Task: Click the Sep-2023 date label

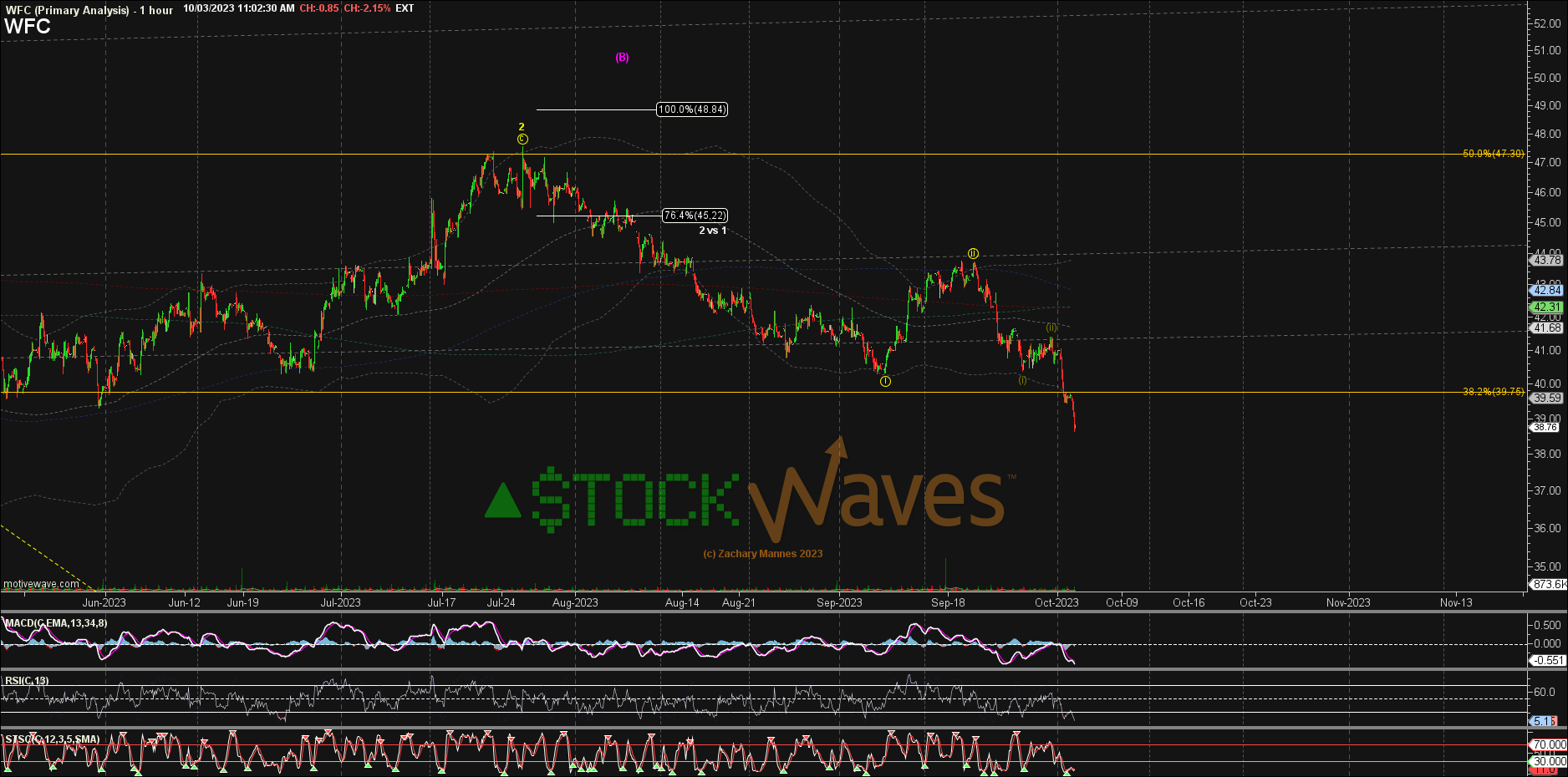Action: pos(839,602)
